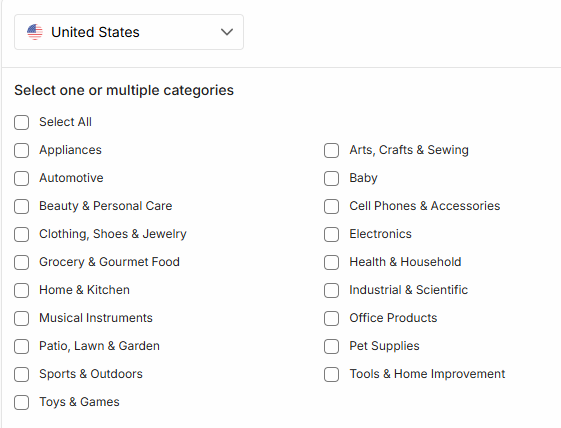This screenshot has width=561, height=428.
Task: Select the Home & Kitchen category
Action: pyautogui.click(x=21, y=290)
